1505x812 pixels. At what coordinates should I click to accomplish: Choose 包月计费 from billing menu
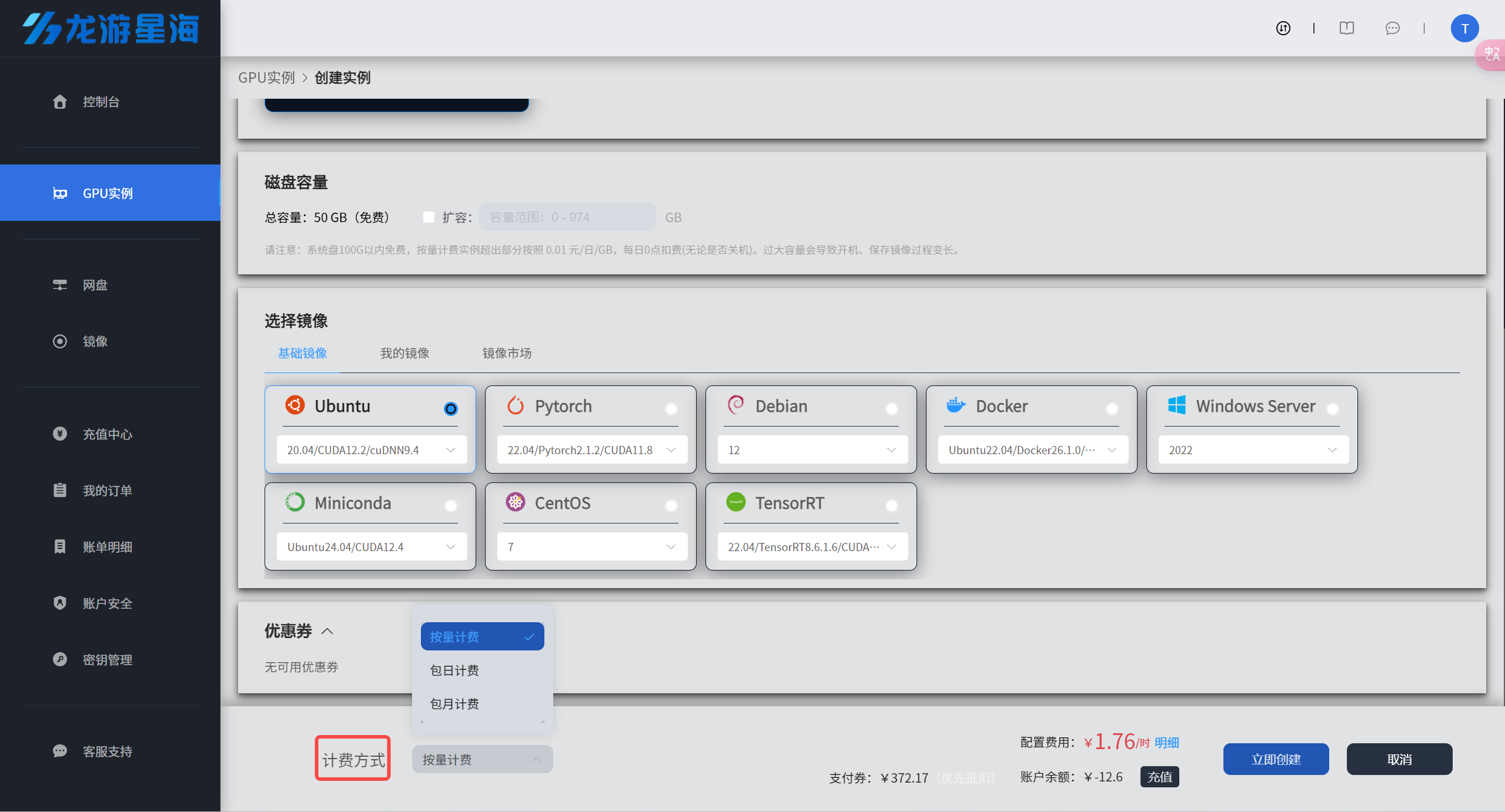click(x=454, y=704)
